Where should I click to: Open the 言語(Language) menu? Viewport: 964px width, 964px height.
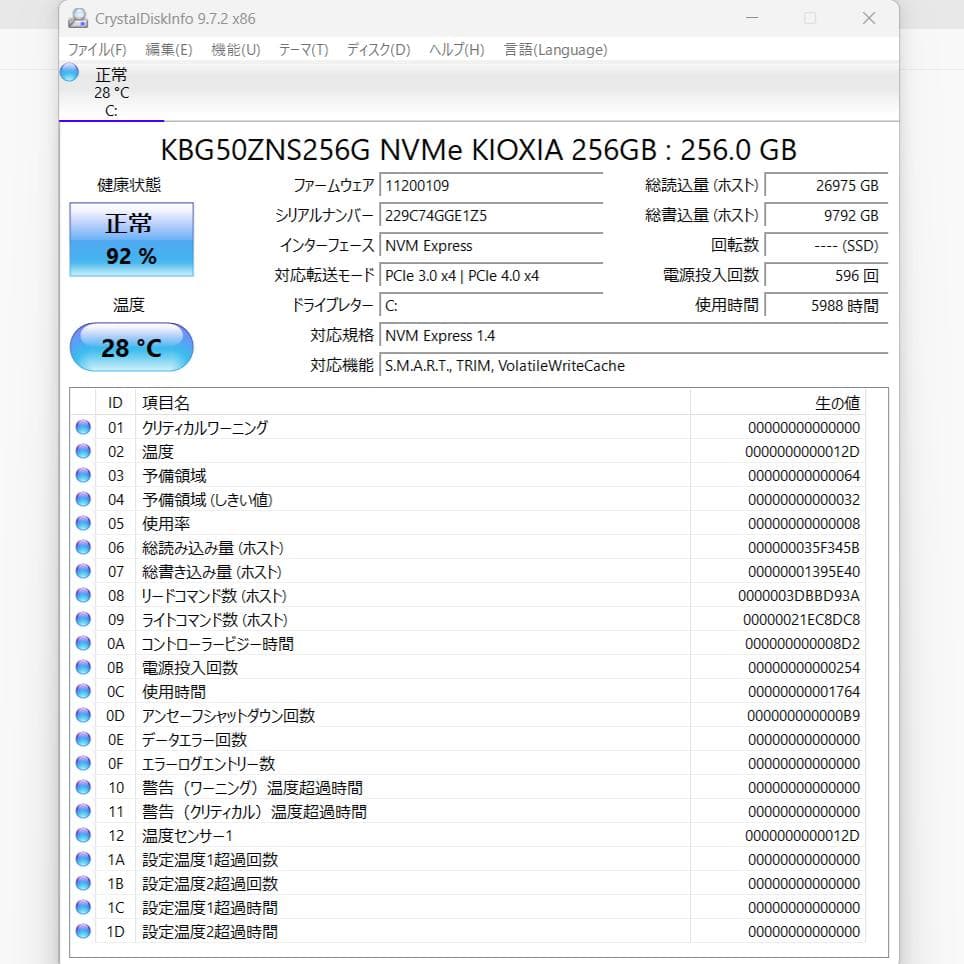pos(555,49)
